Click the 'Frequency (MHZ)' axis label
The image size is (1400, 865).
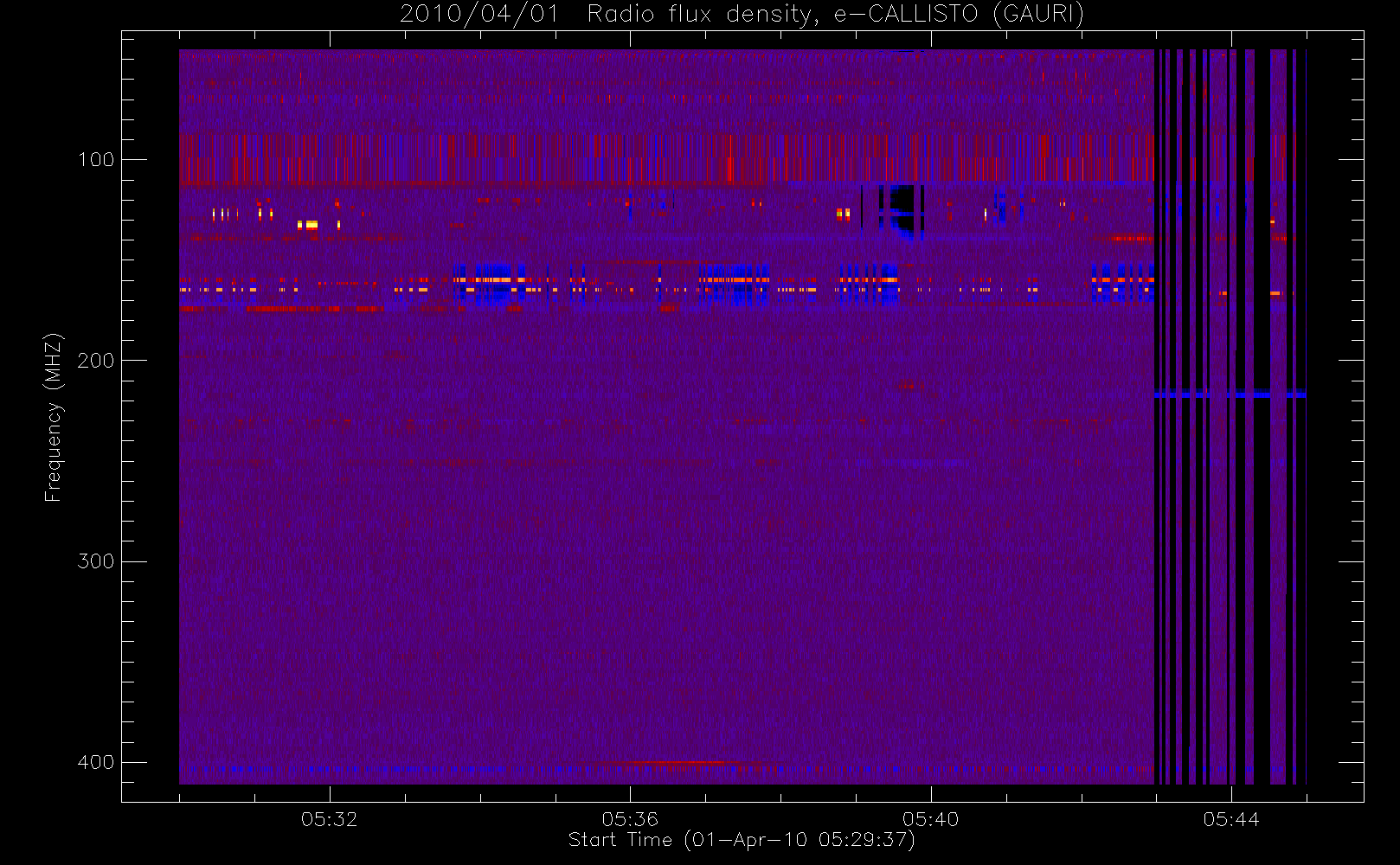tap(54, 417)
